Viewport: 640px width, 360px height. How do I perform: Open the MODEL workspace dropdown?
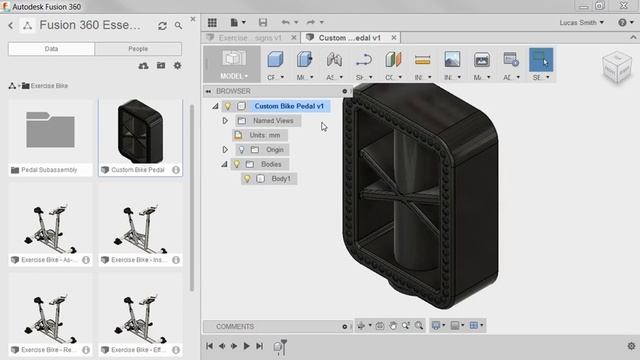coord(233,76)
